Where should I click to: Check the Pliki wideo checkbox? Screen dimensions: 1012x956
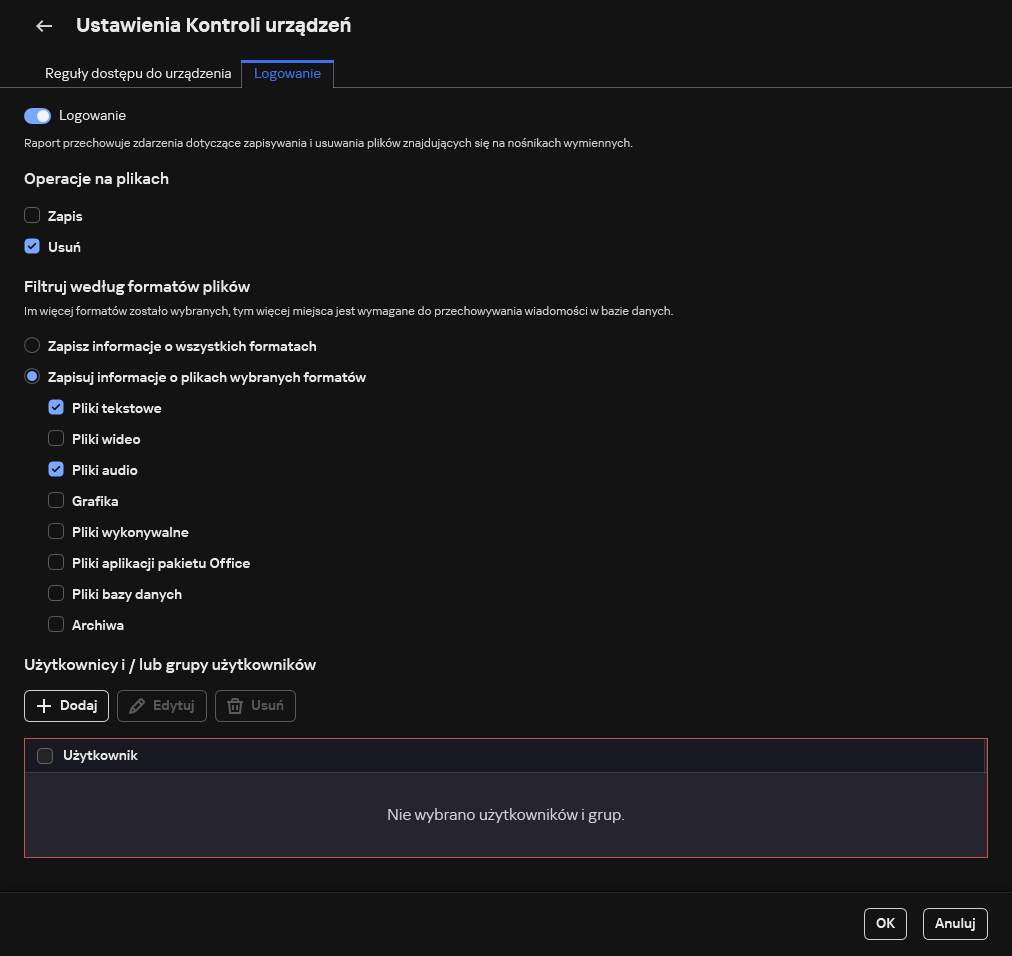click(56, 439)
